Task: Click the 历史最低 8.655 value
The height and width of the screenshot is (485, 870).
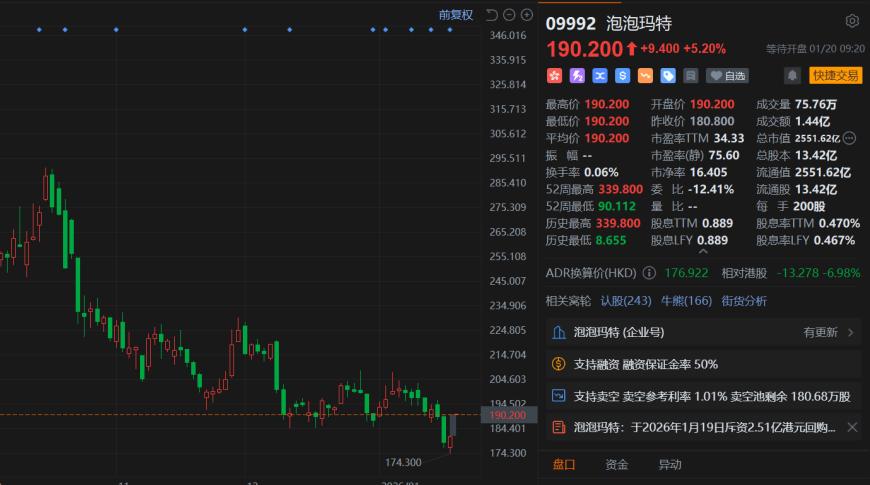Action: [610, 240]
